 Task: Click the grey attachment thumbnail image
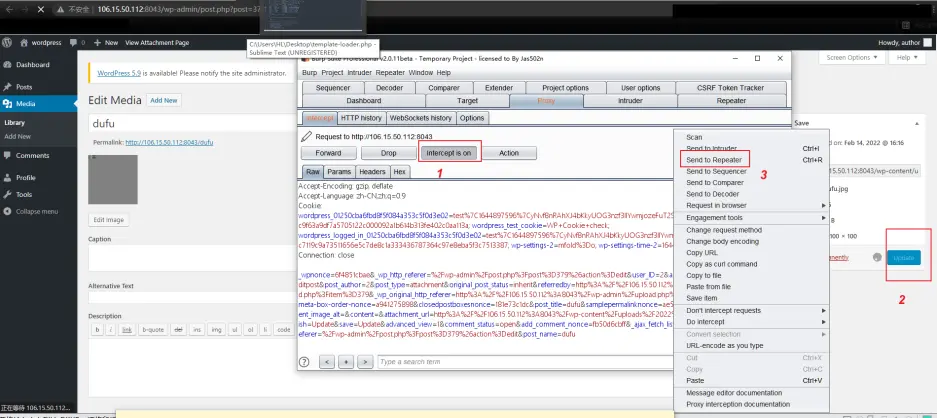(113, 179)
